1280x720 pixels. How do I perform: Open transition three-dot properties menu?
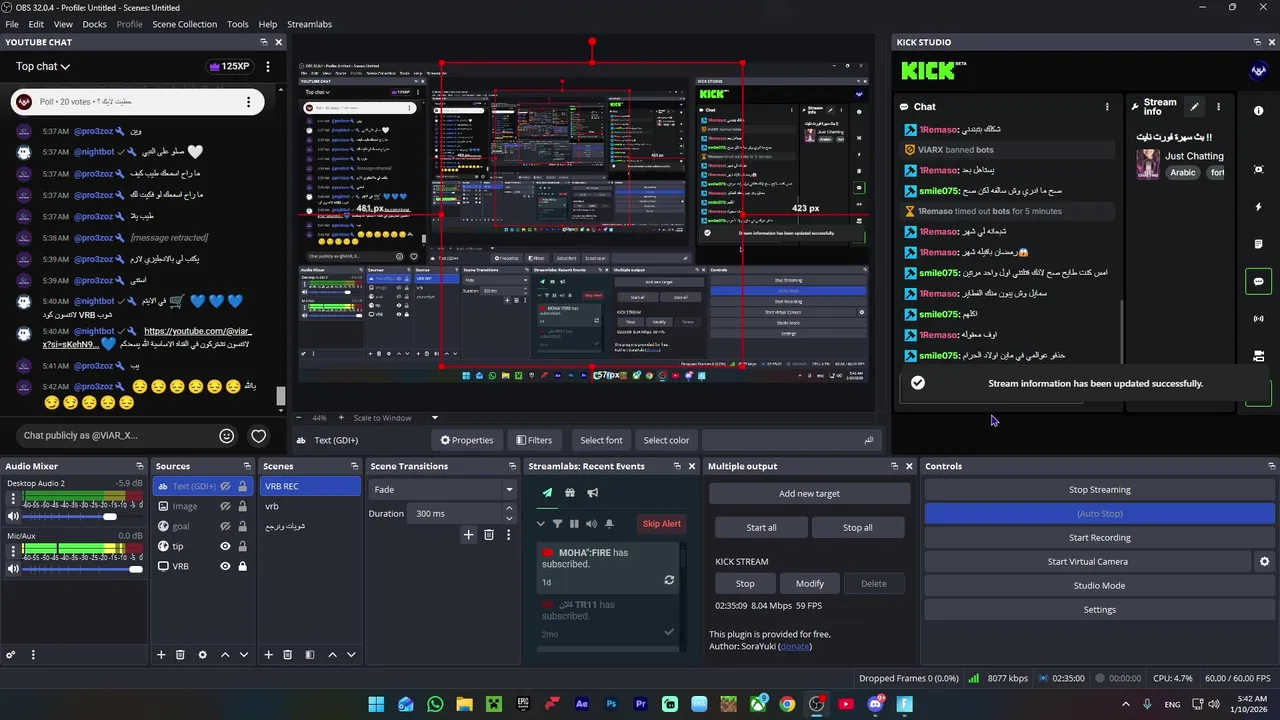(x=508, y=535)
